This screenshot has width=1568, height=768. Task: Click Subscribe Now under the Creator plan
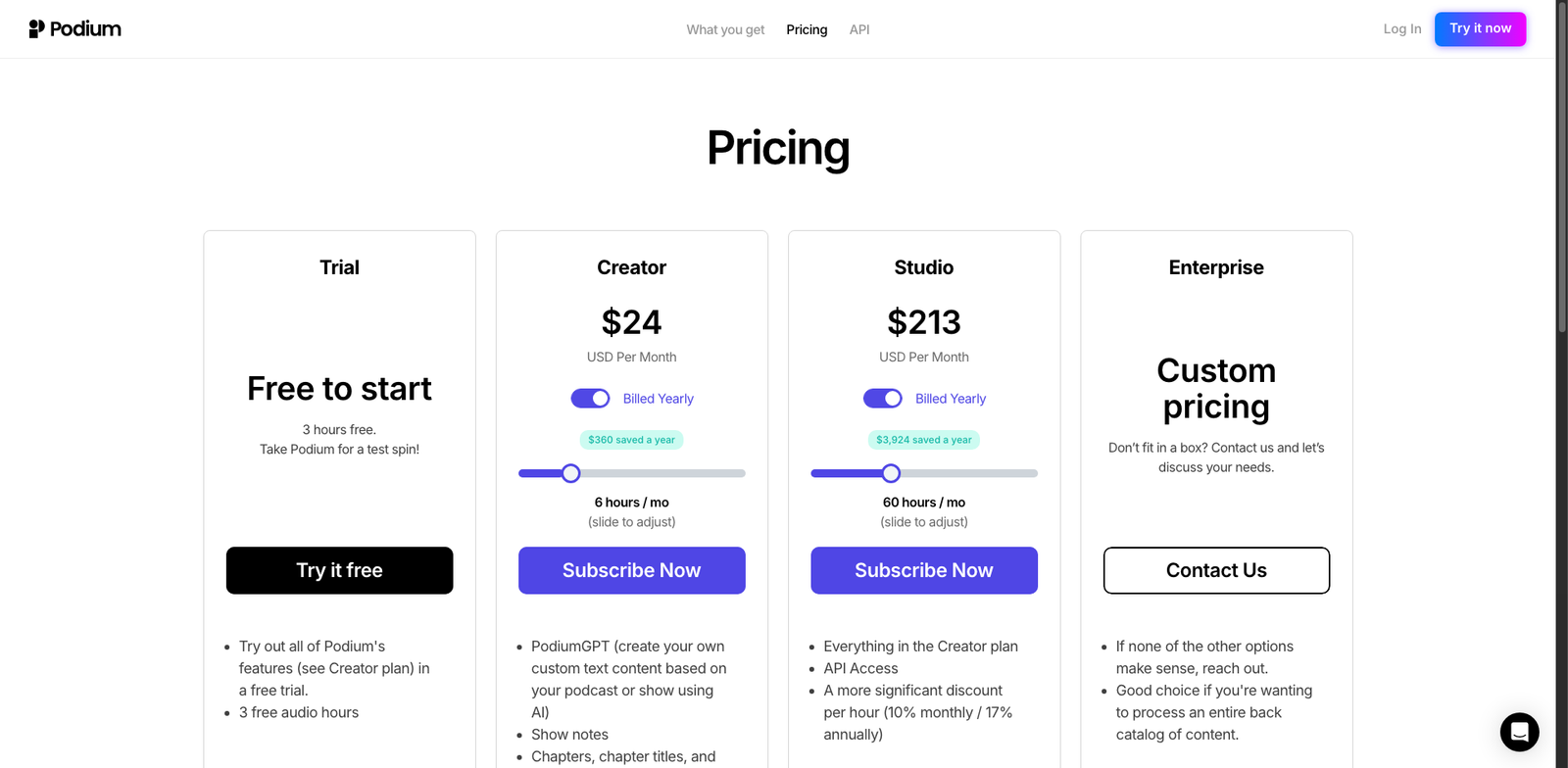tap(631, 570)
